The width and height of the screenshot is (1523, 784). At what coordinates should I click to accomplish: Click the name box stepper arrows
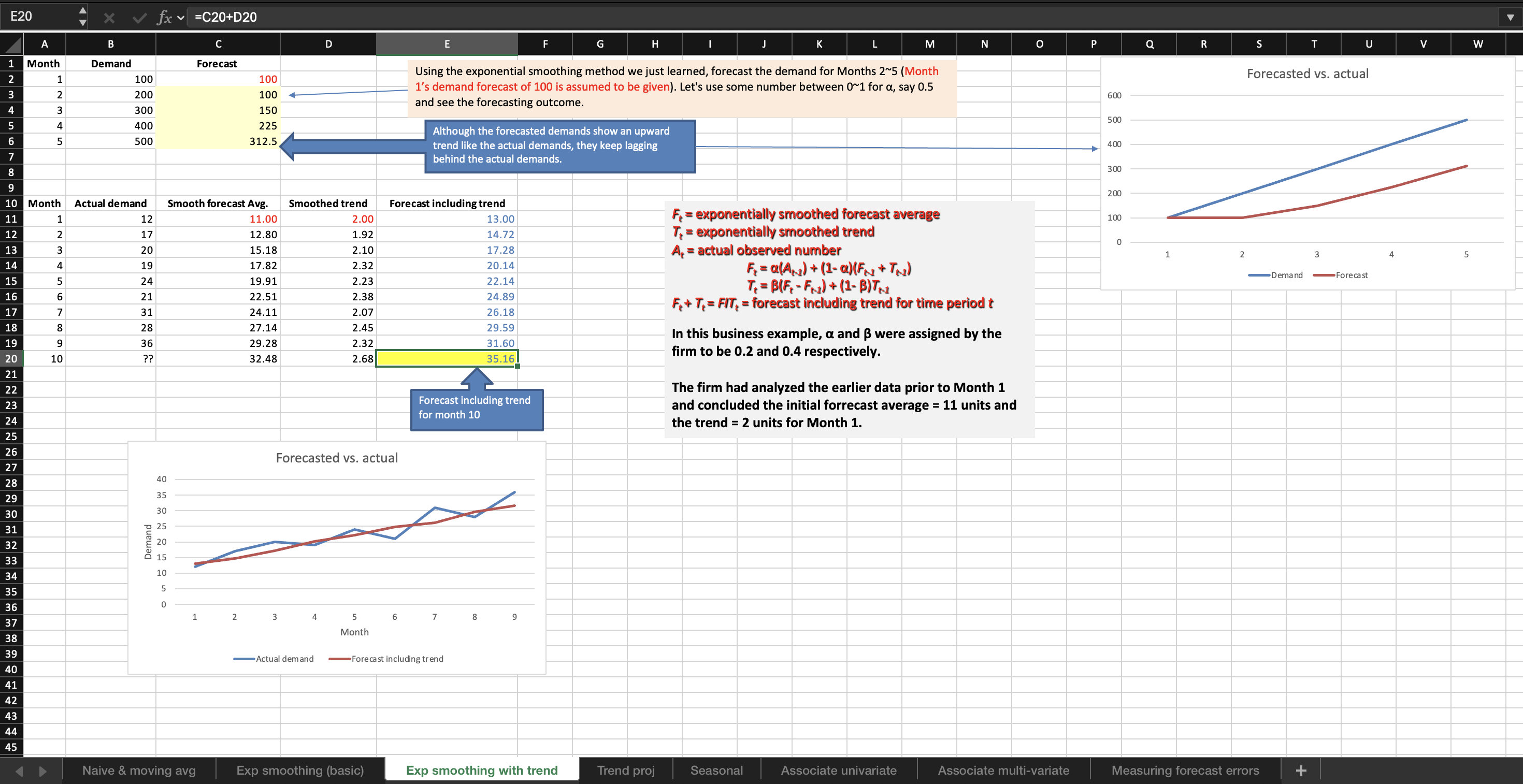click(83, 17)
